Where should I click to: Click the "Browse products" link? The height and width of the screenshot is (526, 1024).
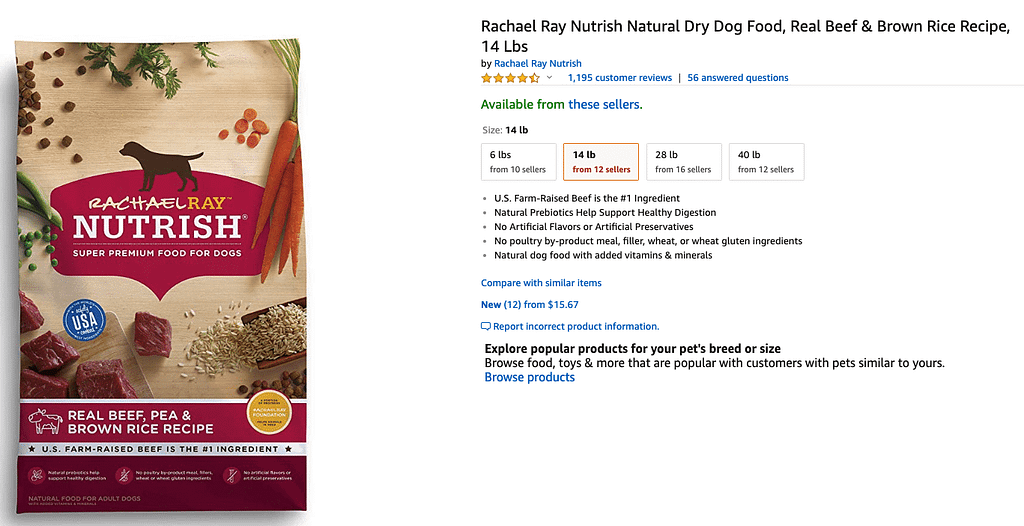(x=530, y=378)
